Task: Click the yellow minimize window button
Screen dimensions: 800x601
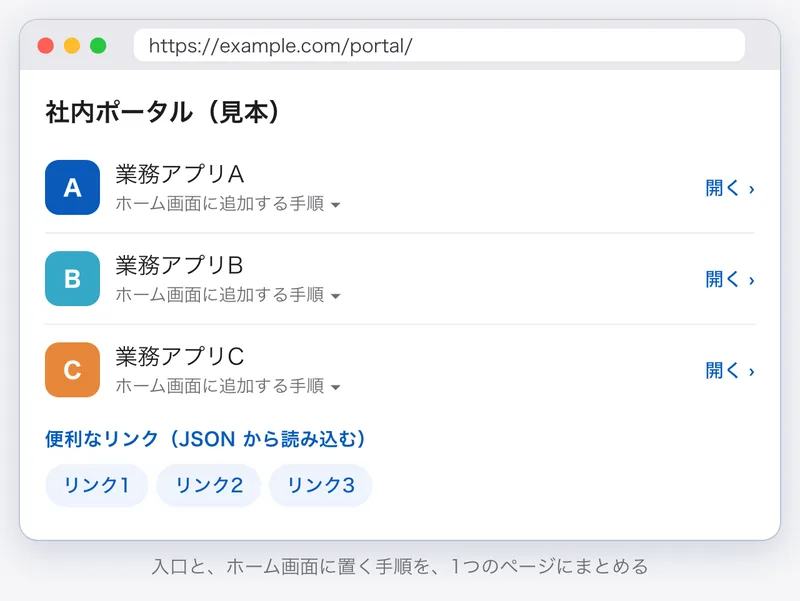Action: (x=72, y=45)
